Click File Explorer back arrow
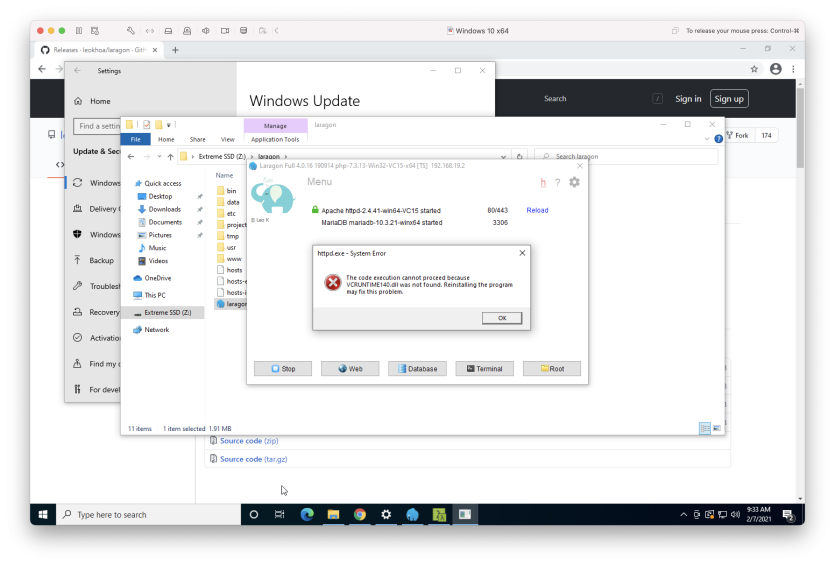835x565 pixels. pos(131,157)
